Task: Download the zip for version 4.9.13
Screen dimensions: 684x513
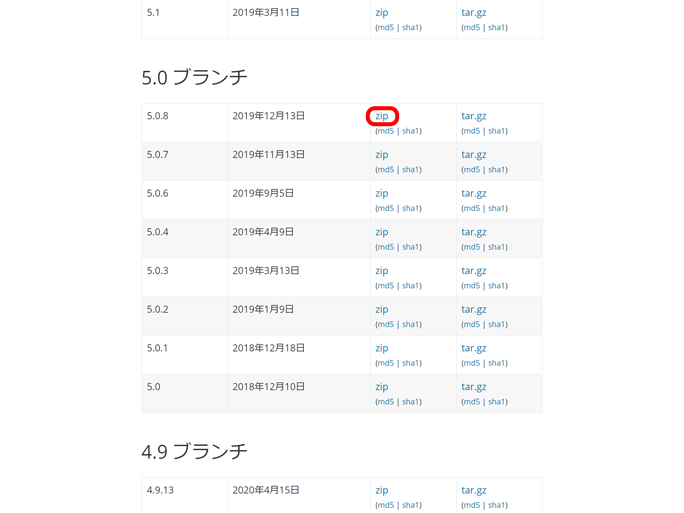Action: click(x=382, y=491)
